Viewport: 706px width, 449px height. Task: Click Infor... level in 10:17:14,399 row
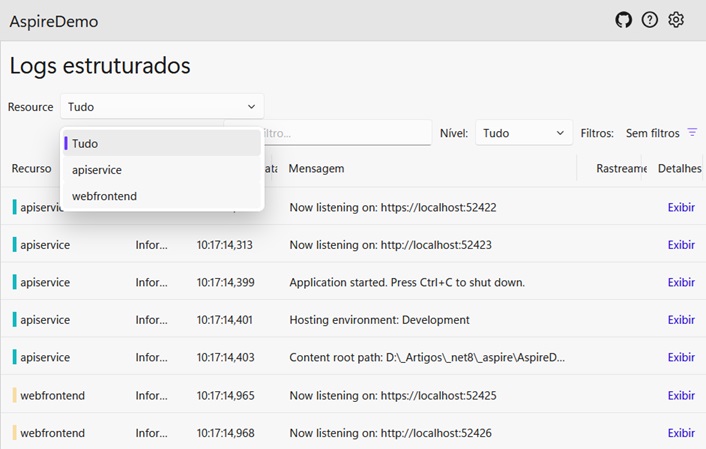click(151, 282)
